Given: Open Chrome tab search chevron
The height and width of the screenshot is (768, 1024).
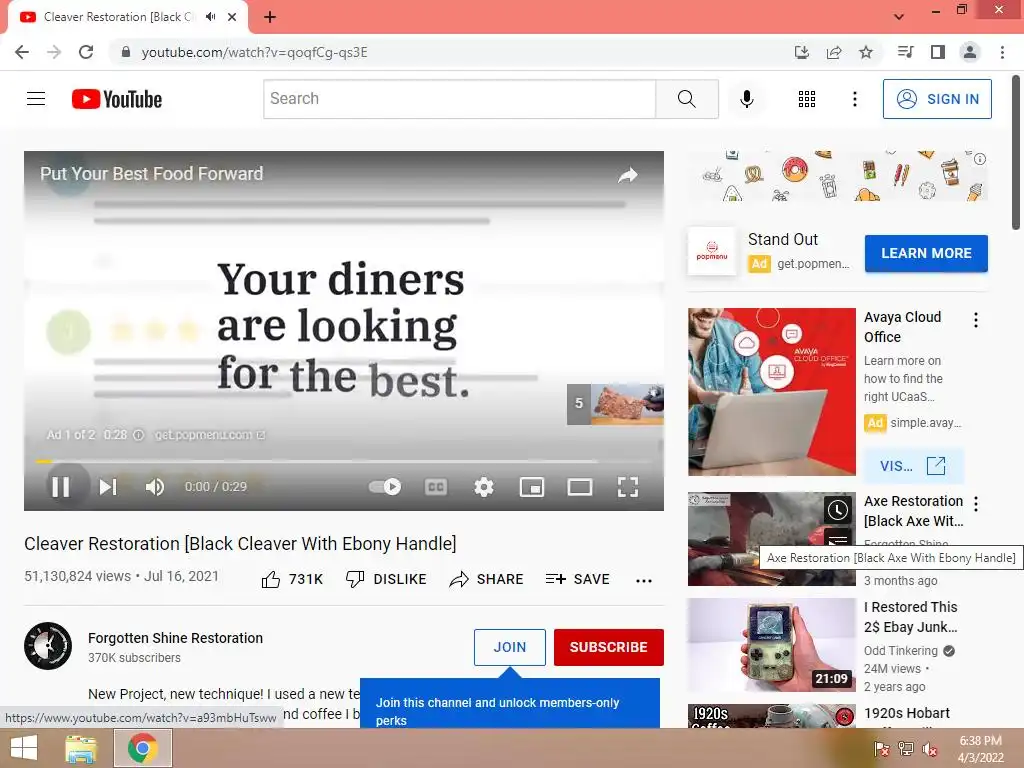Looking at the screenshot, I should coord(899,17).
